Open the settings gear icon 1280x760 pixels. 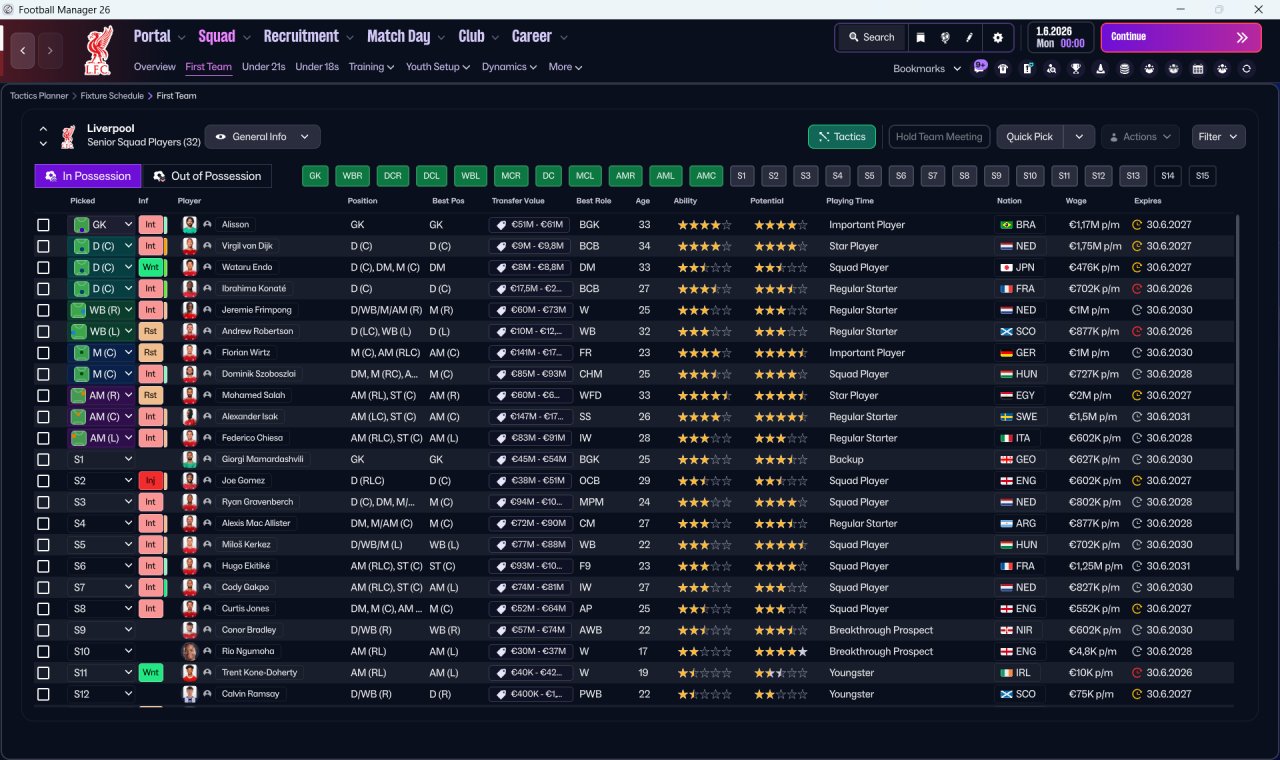click(x=997, y=37)
